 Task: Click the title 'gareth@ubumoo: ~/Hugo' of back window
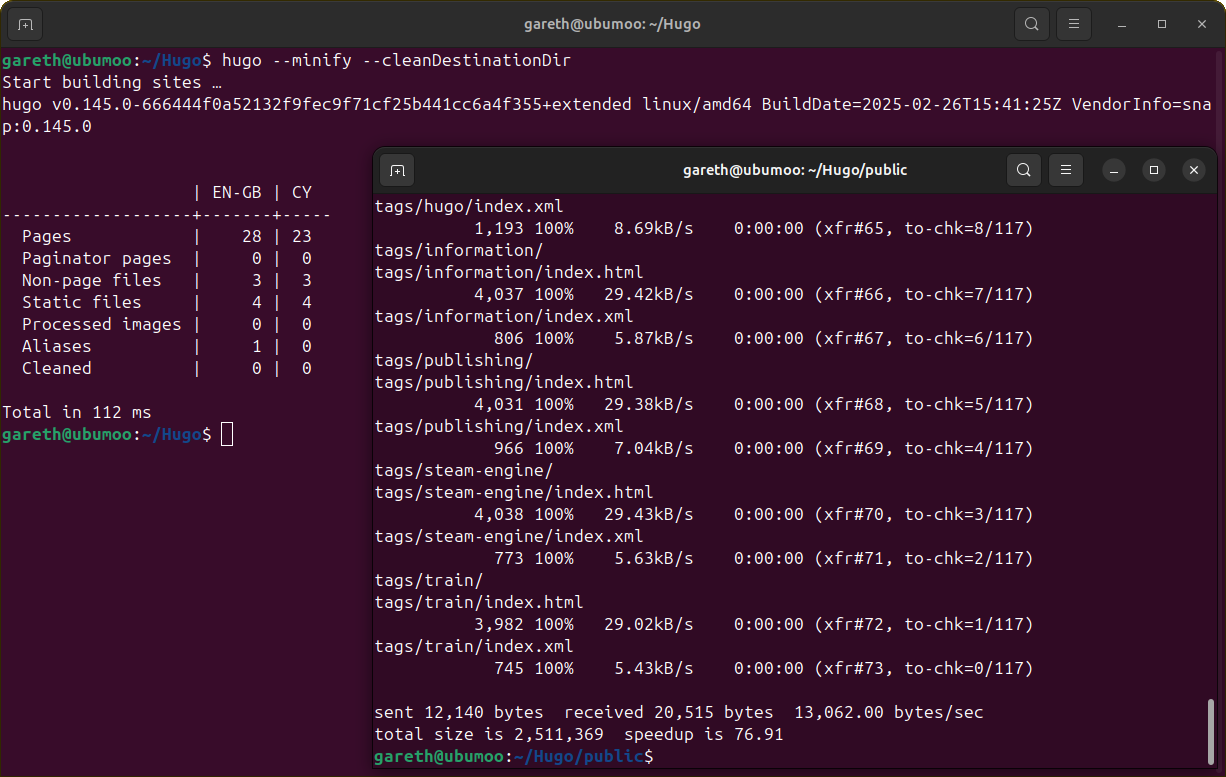(x=612, y=23)
